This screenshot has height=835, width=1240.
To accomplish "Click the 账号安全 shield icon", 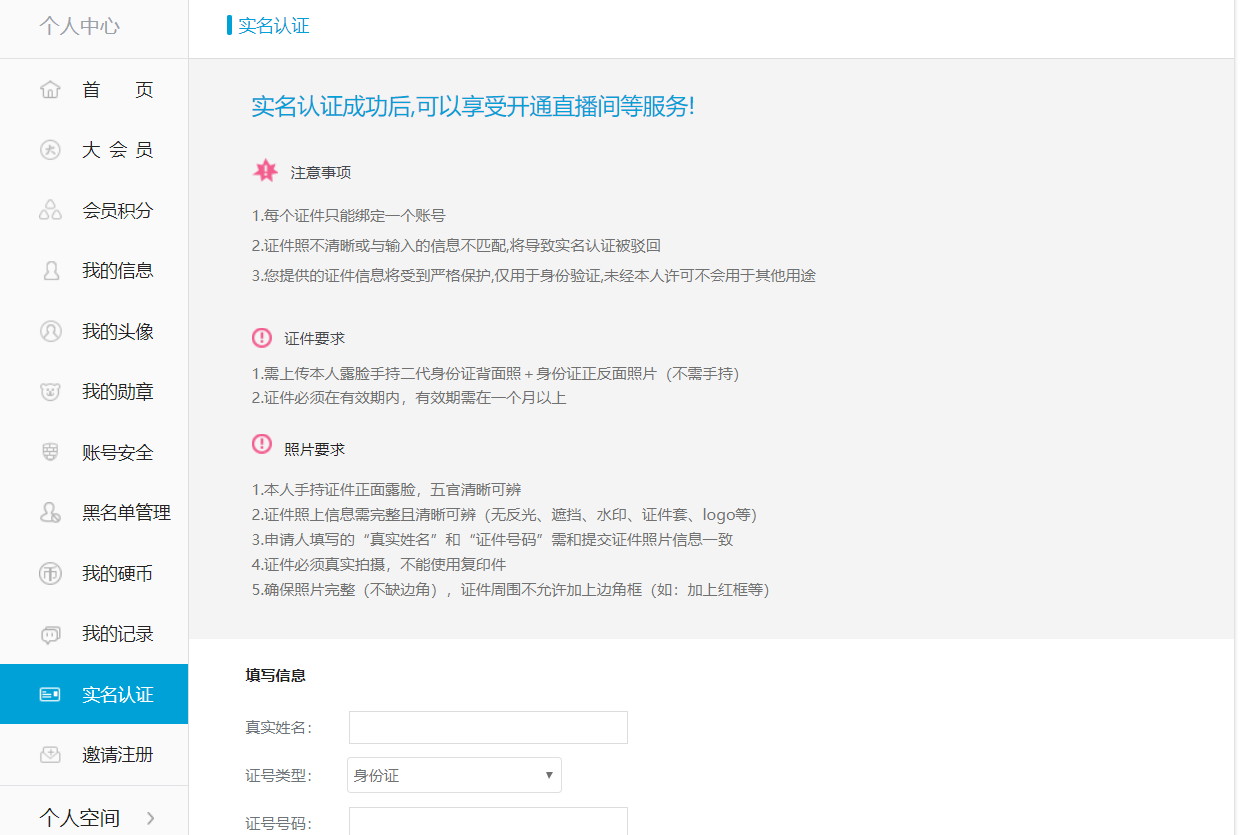I will tap(50, 453).
